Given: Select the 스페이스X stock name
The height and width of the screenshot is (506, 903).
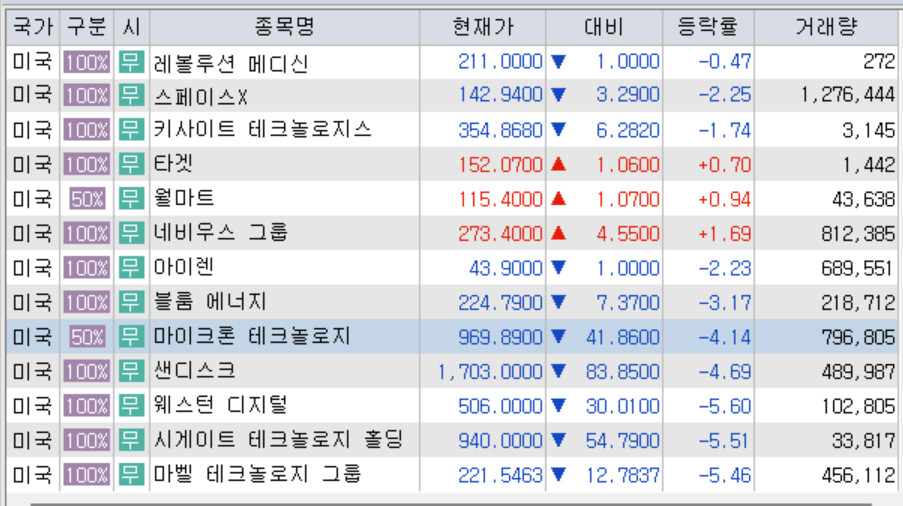Looking at the screenshot, I should point(200,96).
